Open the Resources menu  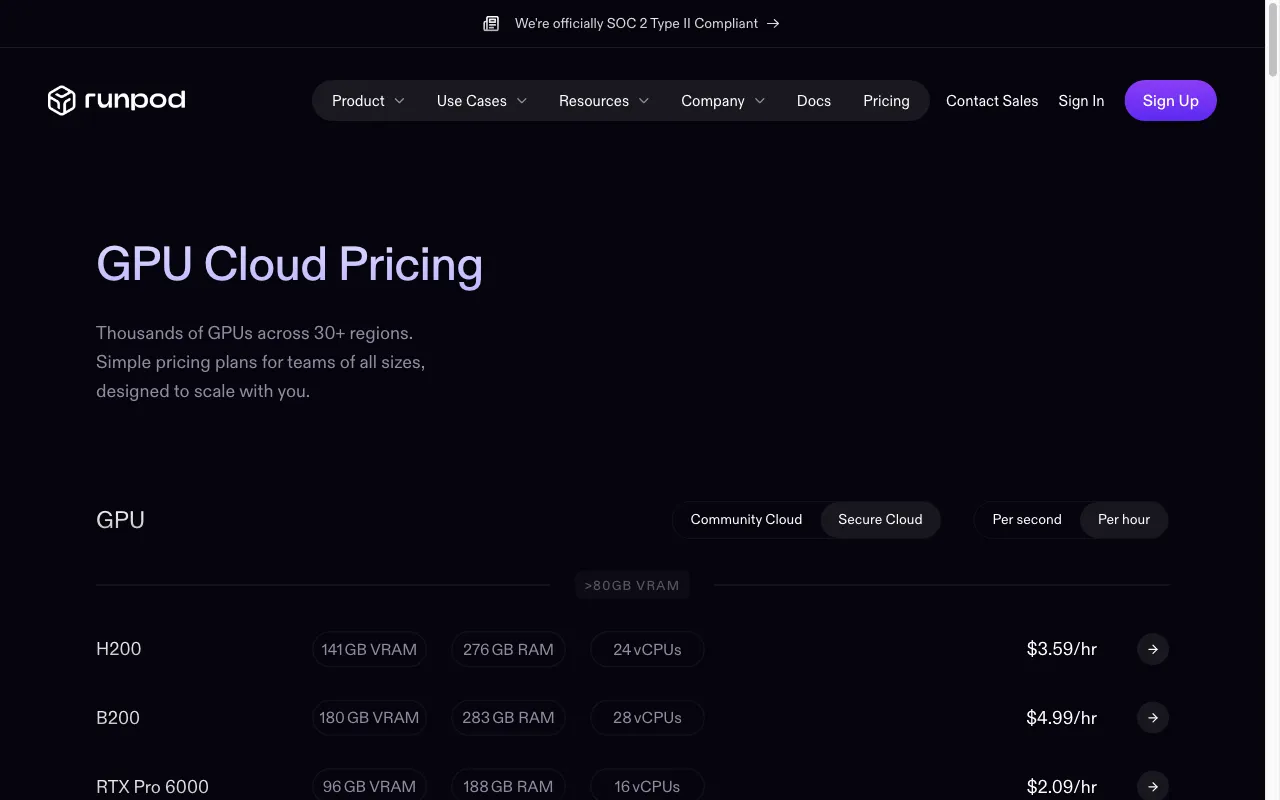604,101
